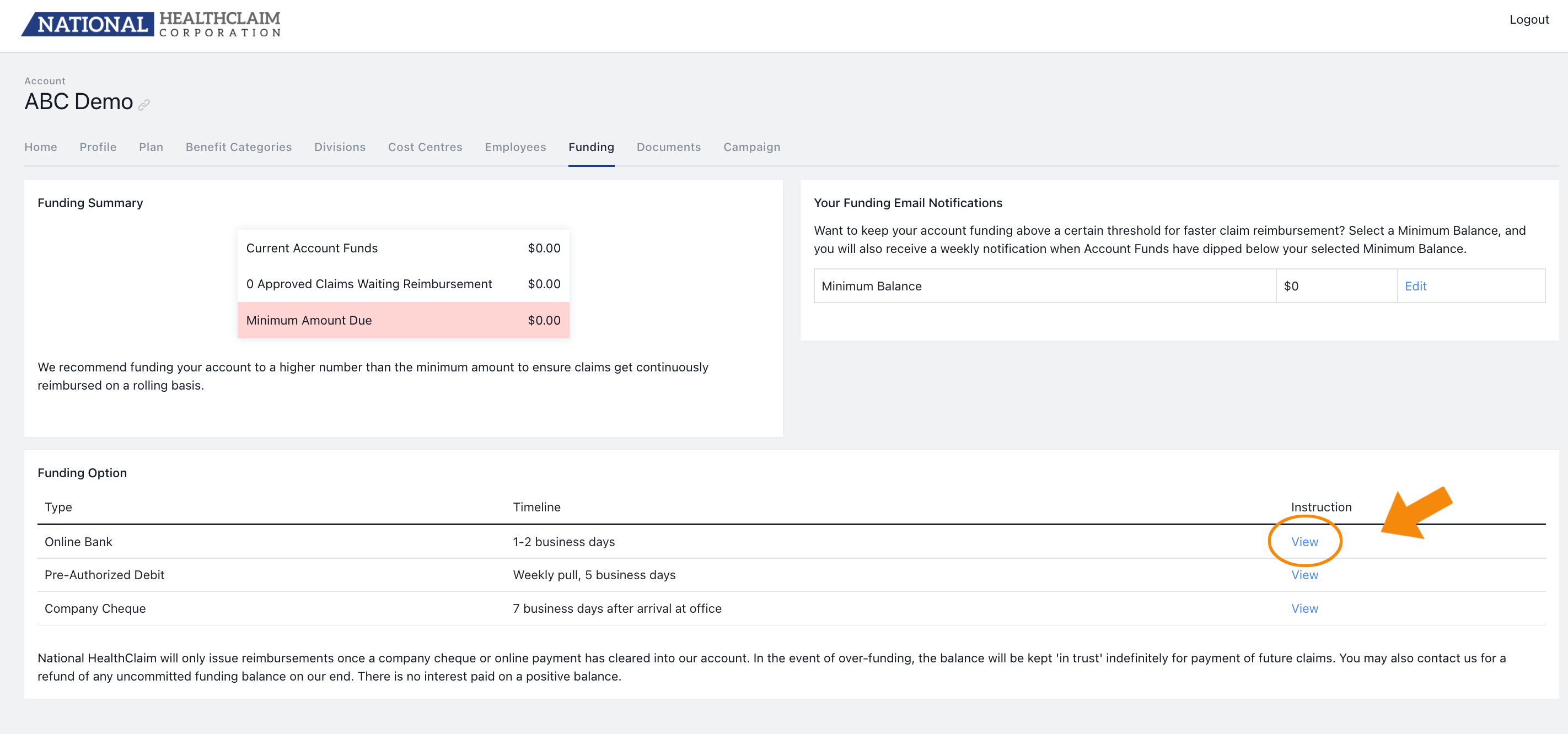The image size is (1568, 734).
Task: Click the Funding Option heading
Action: [82, 473]
